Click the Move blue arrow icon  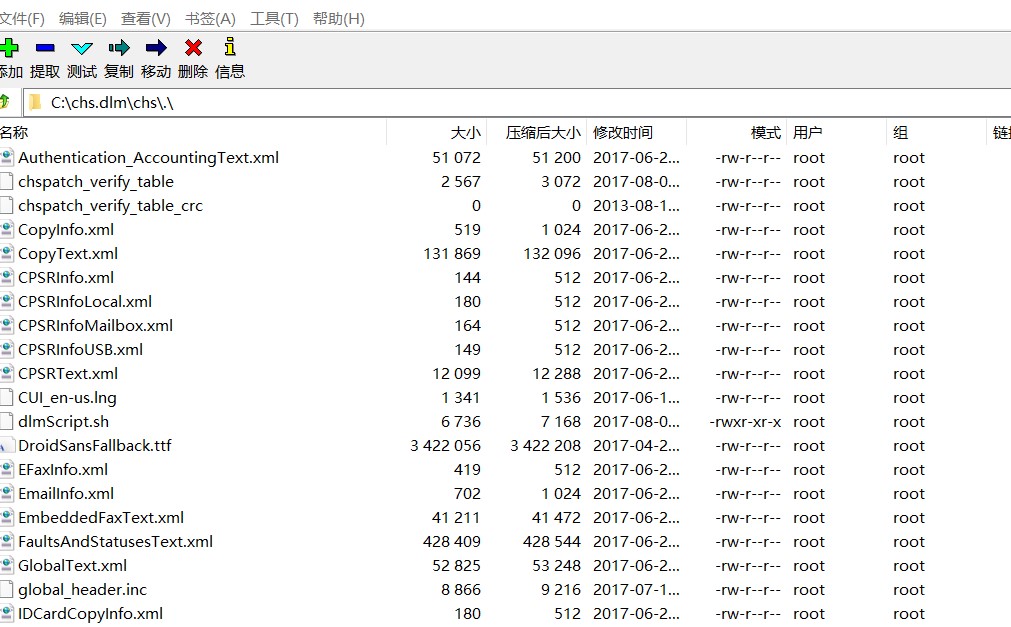click(x=156, y=48)
